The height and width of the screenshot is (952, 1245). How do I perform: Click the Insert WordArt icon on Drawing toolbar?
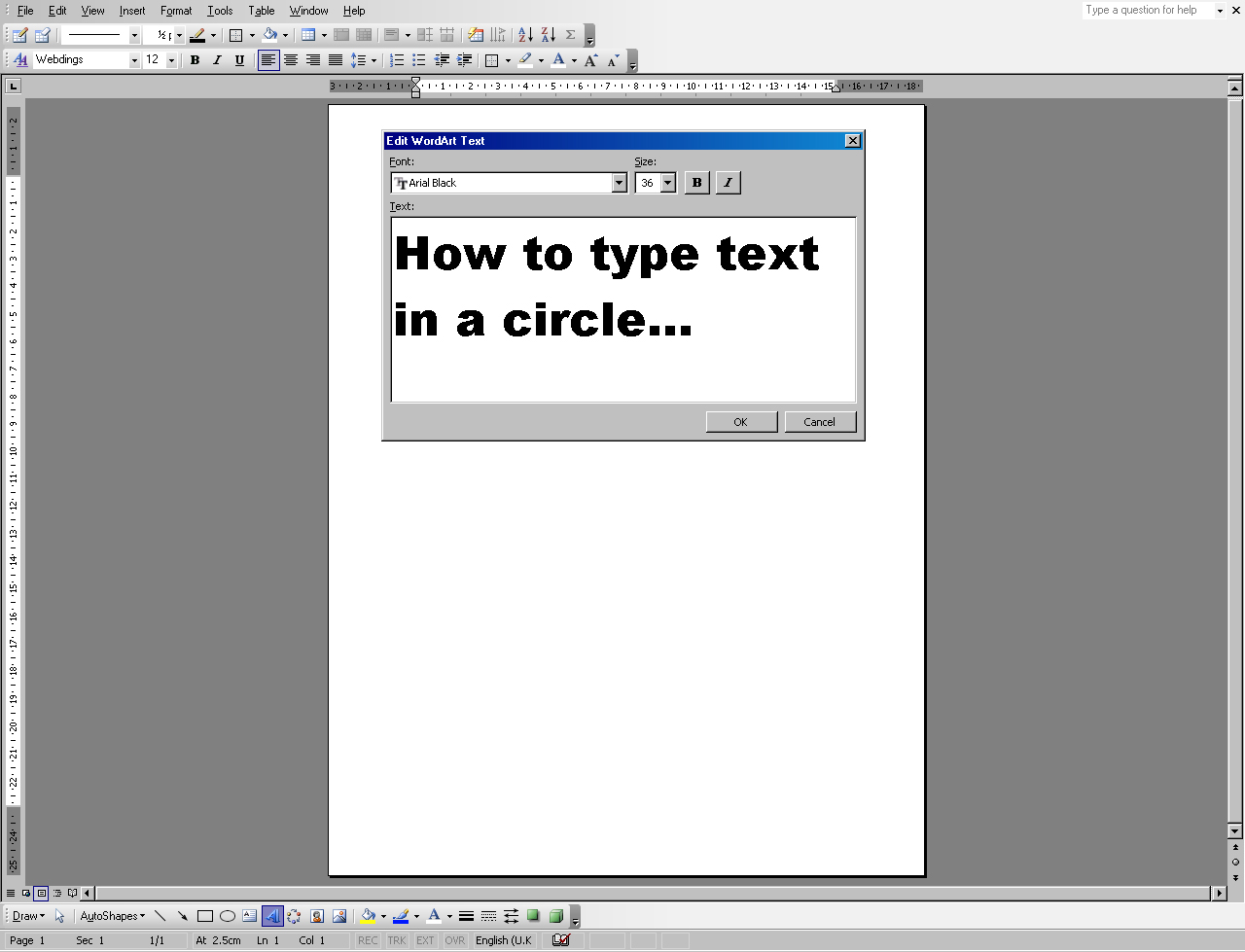click(x=272, y=916)
